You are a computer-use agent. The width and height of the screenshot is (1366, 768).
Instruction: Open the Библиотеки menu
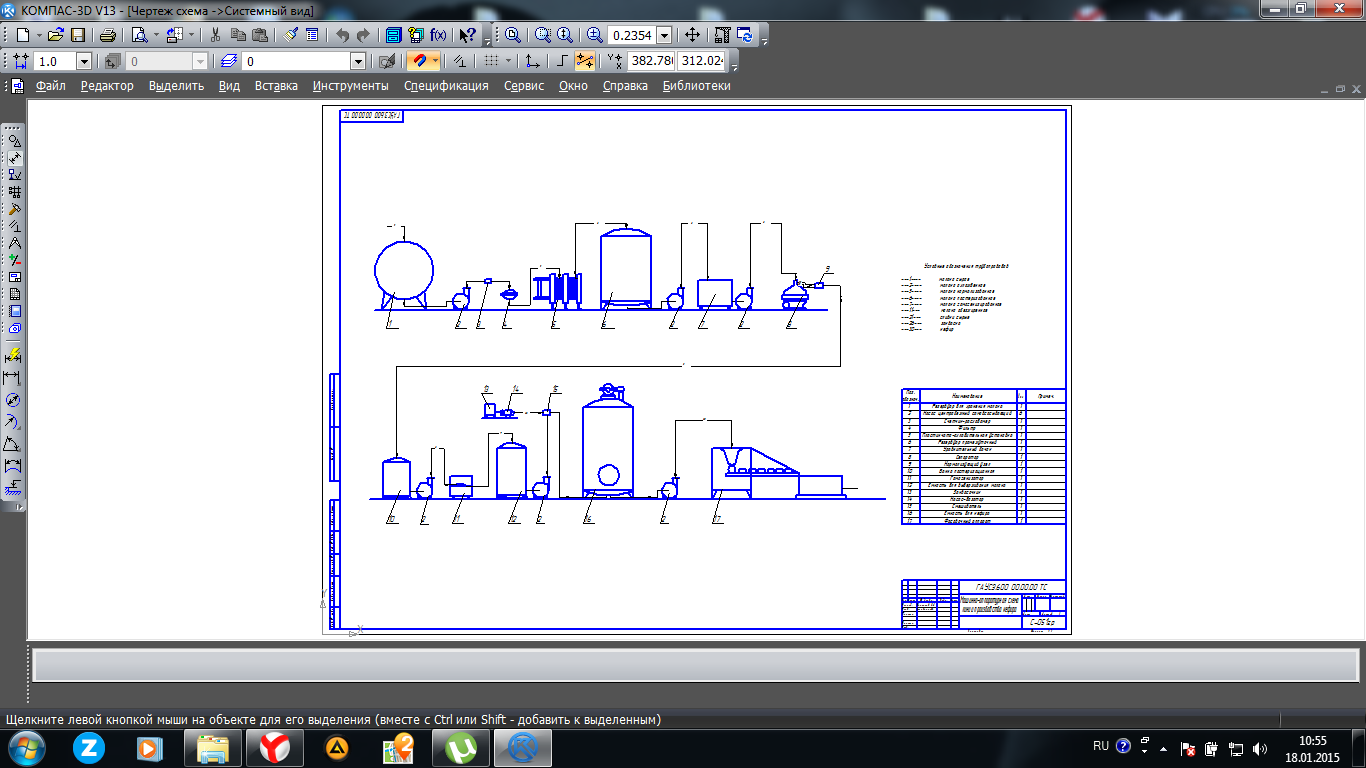[696, 86]
